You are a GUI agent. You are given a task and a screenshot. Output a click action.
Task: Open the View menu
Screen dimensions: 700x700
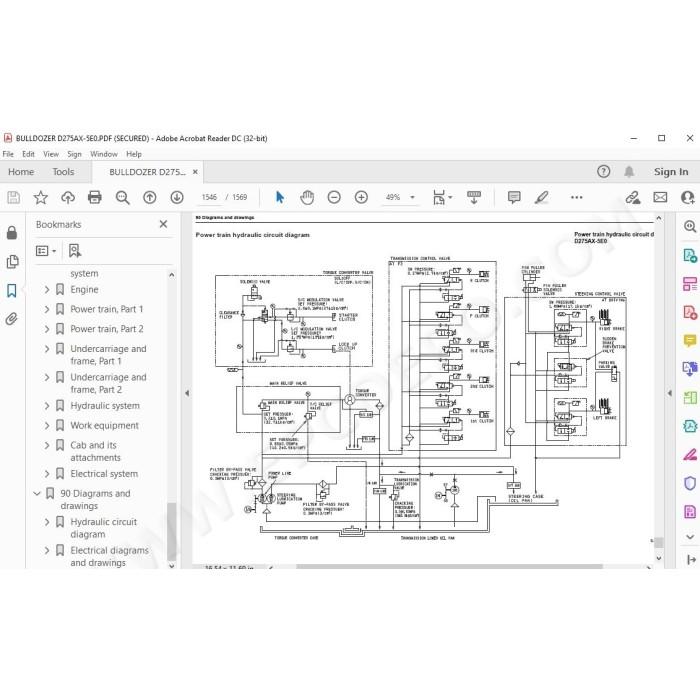pos(51,154)
